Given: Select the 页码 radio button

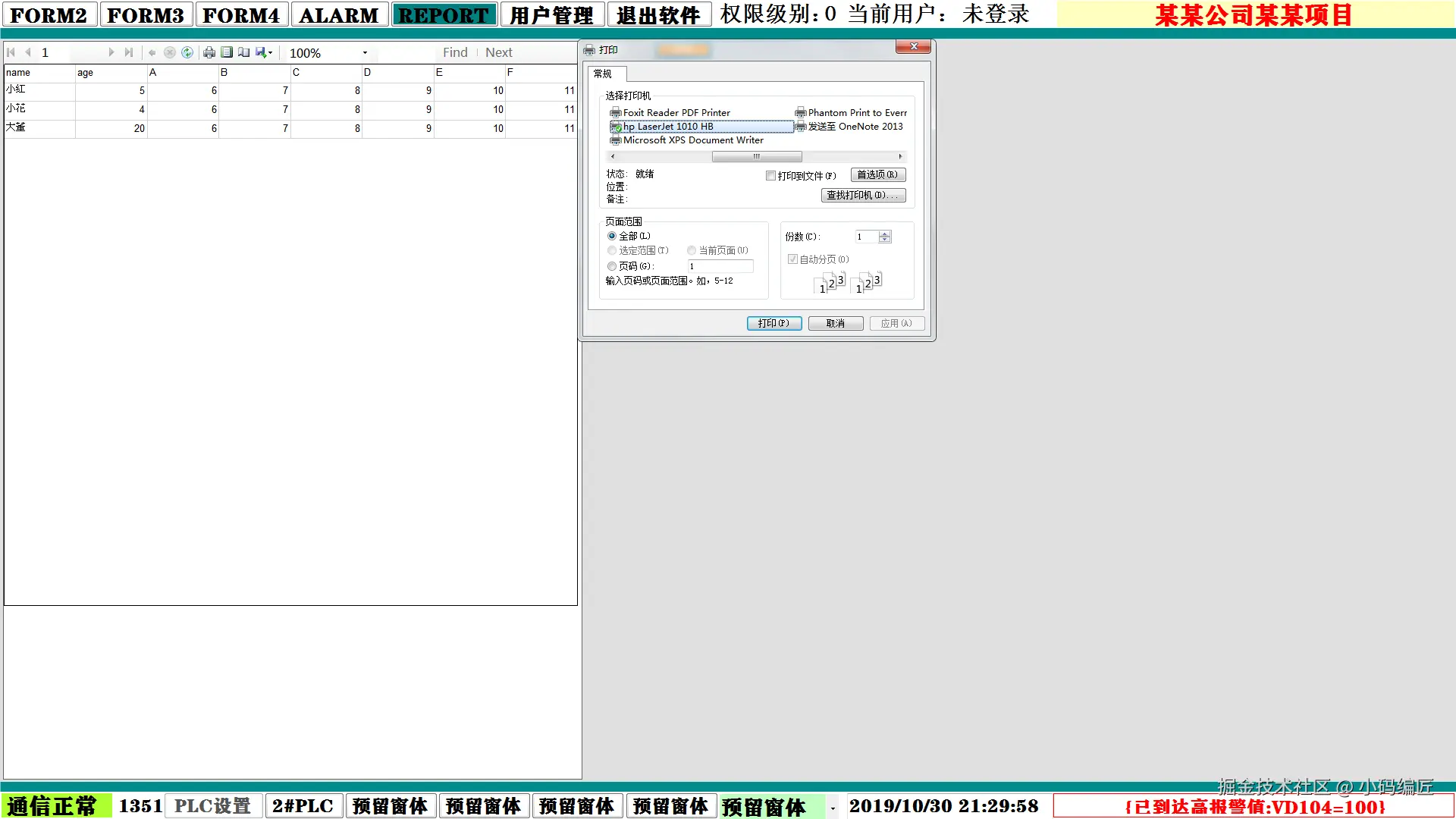Looking at the screenshot, I should tap(612, 266).
